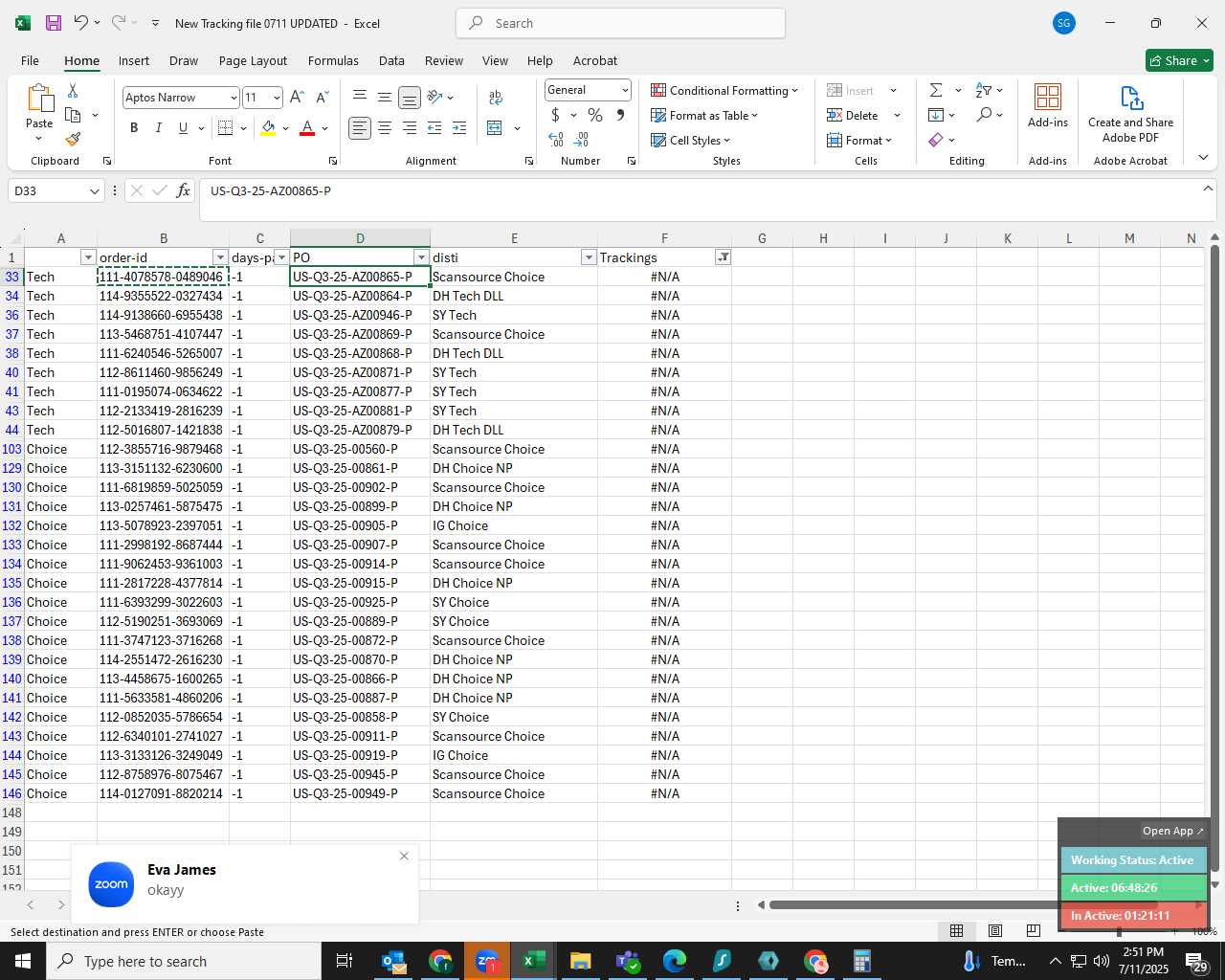This screenshot has width=1225, height=980.
Task: Click Create and Share Adobe PDF
Action: pos(1130,114)
